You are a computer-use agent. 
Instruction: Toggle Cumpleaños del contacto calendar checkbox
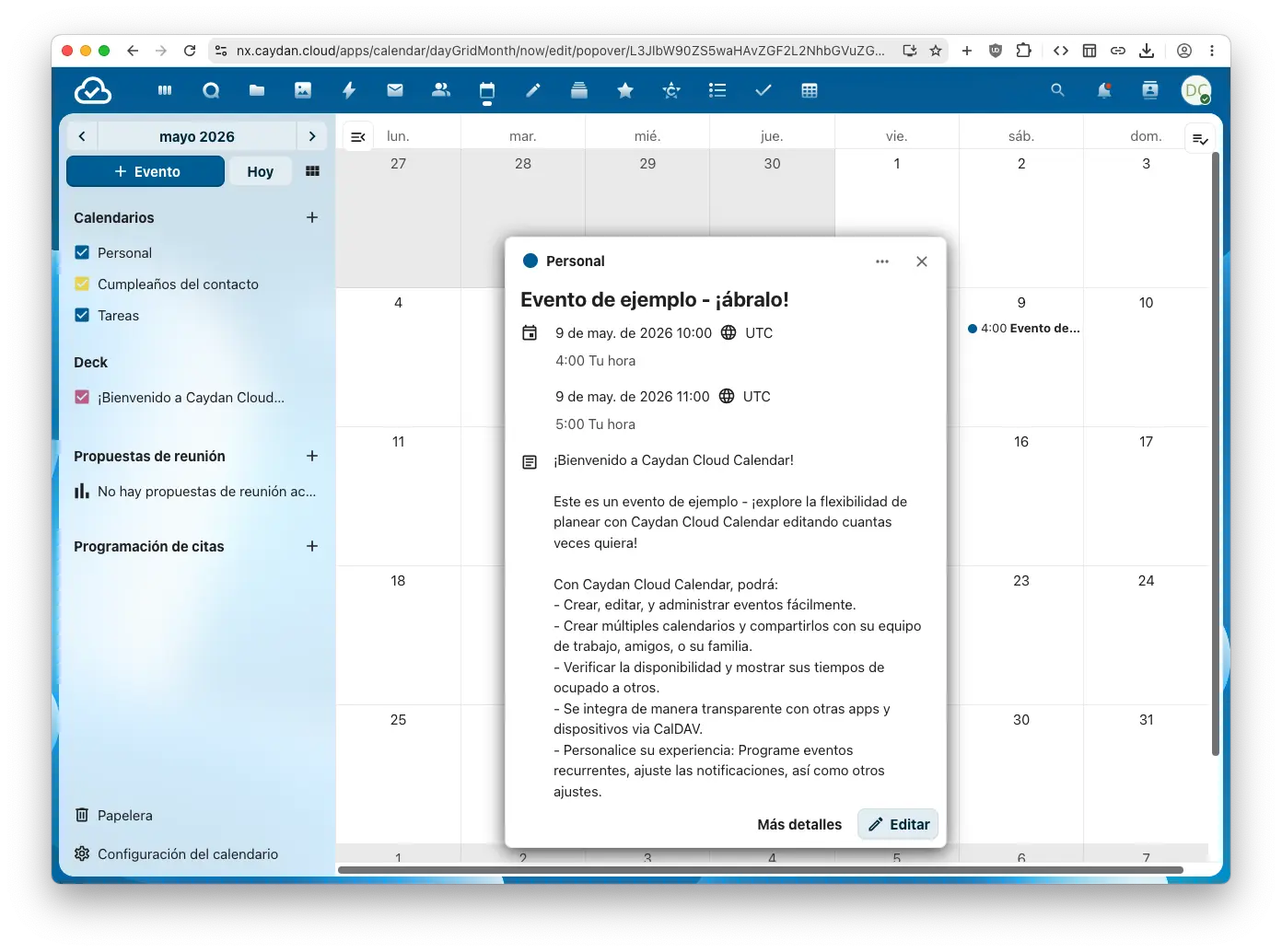point(82,284)
